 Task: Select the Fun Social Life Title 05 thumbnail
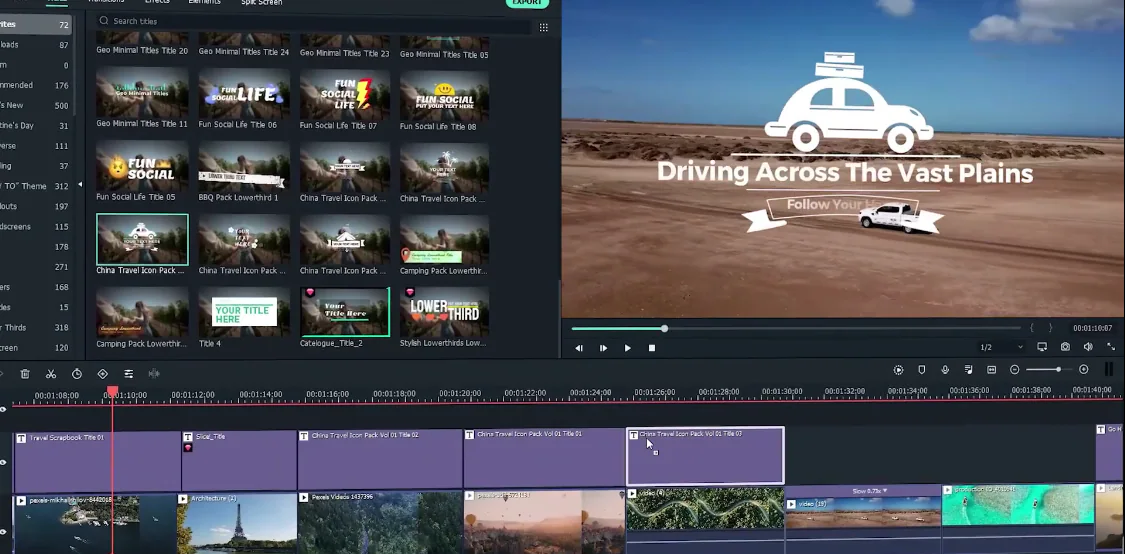(142, 166)
